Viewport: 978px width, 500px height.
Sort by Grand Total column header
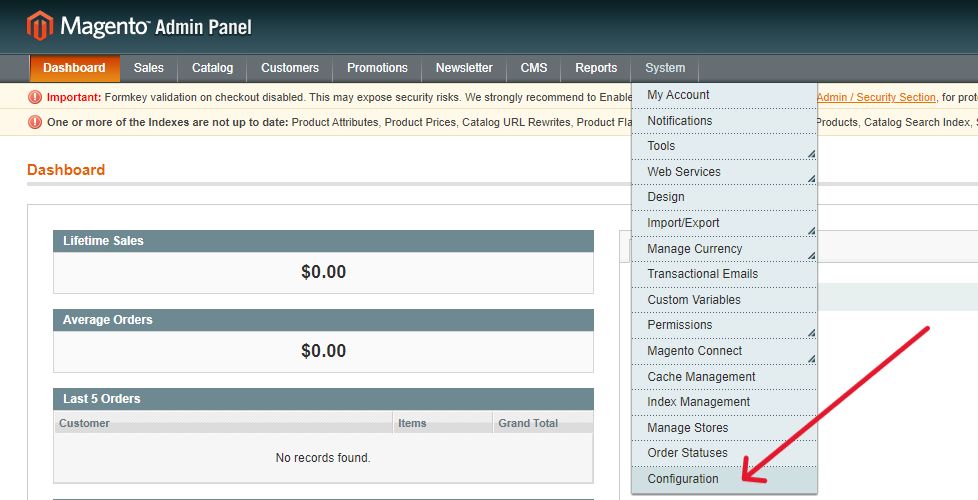[528, 423]
